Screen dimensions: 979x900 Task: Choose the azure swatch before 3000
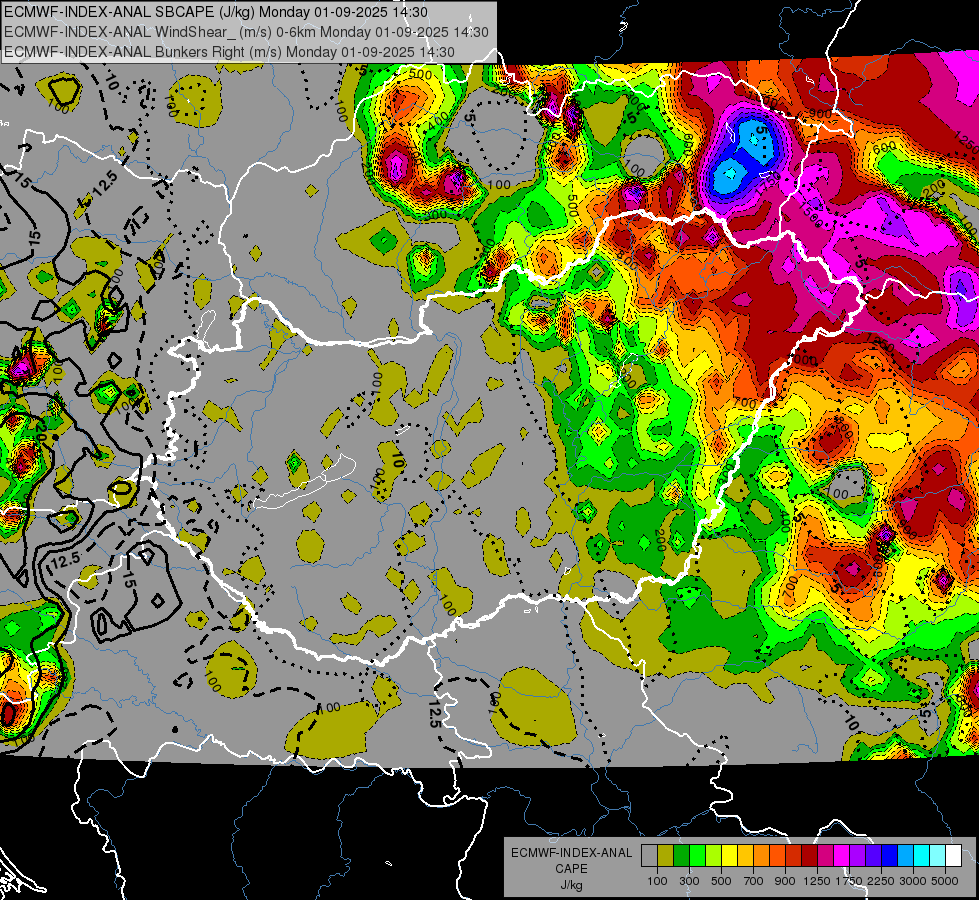click(906, 856)
